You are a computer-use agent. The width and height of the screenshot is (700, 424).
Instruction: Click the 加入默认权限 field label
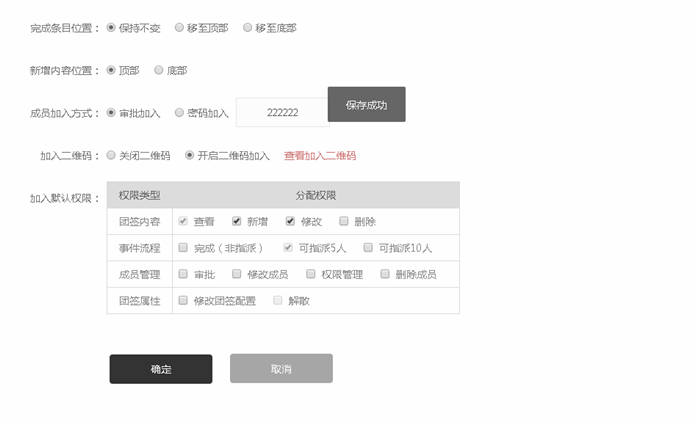[64, 198]
